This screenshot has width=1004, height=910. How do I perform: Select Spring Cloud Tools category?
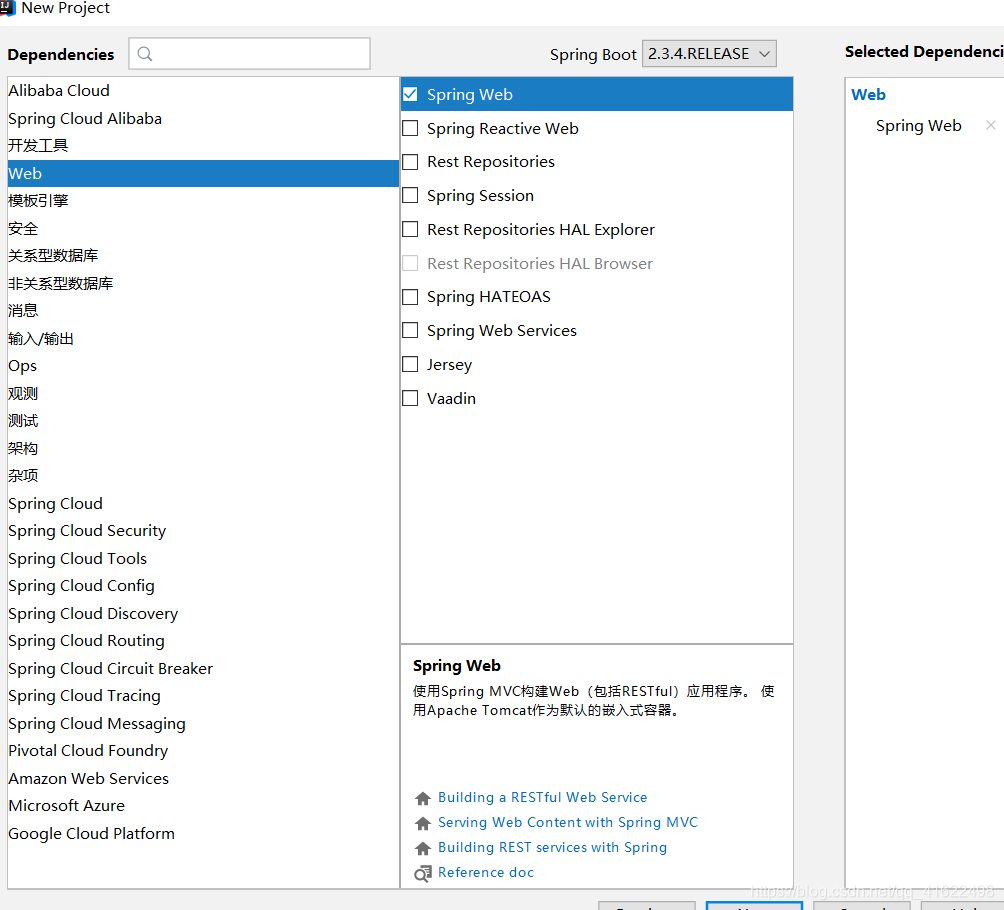203,558
